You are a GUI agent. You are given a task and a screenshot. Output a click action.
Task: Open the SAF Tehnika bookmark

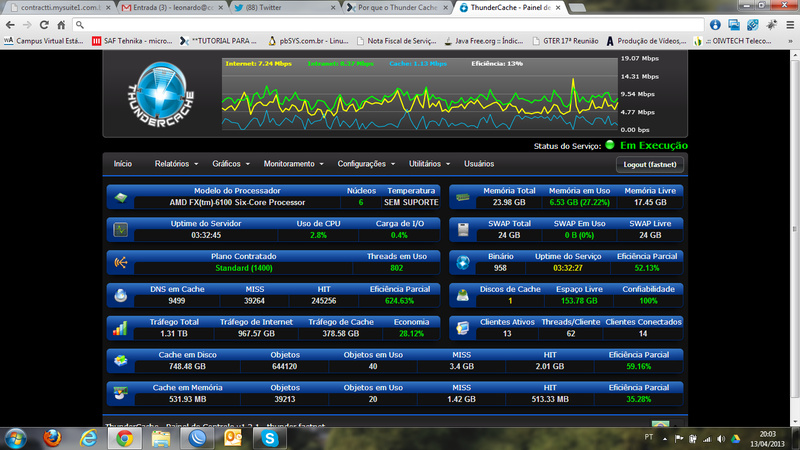coord(132,41)
